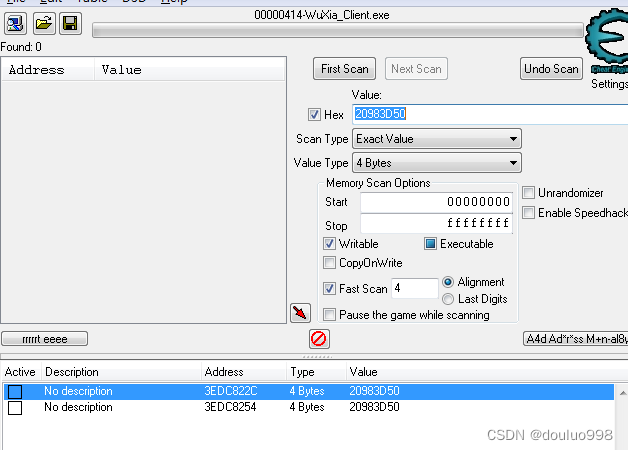This screenshot has height=450, width=628.
Task: Click the 4 Bytes type in row 3EDC822C
Action: tap(307, 391)
